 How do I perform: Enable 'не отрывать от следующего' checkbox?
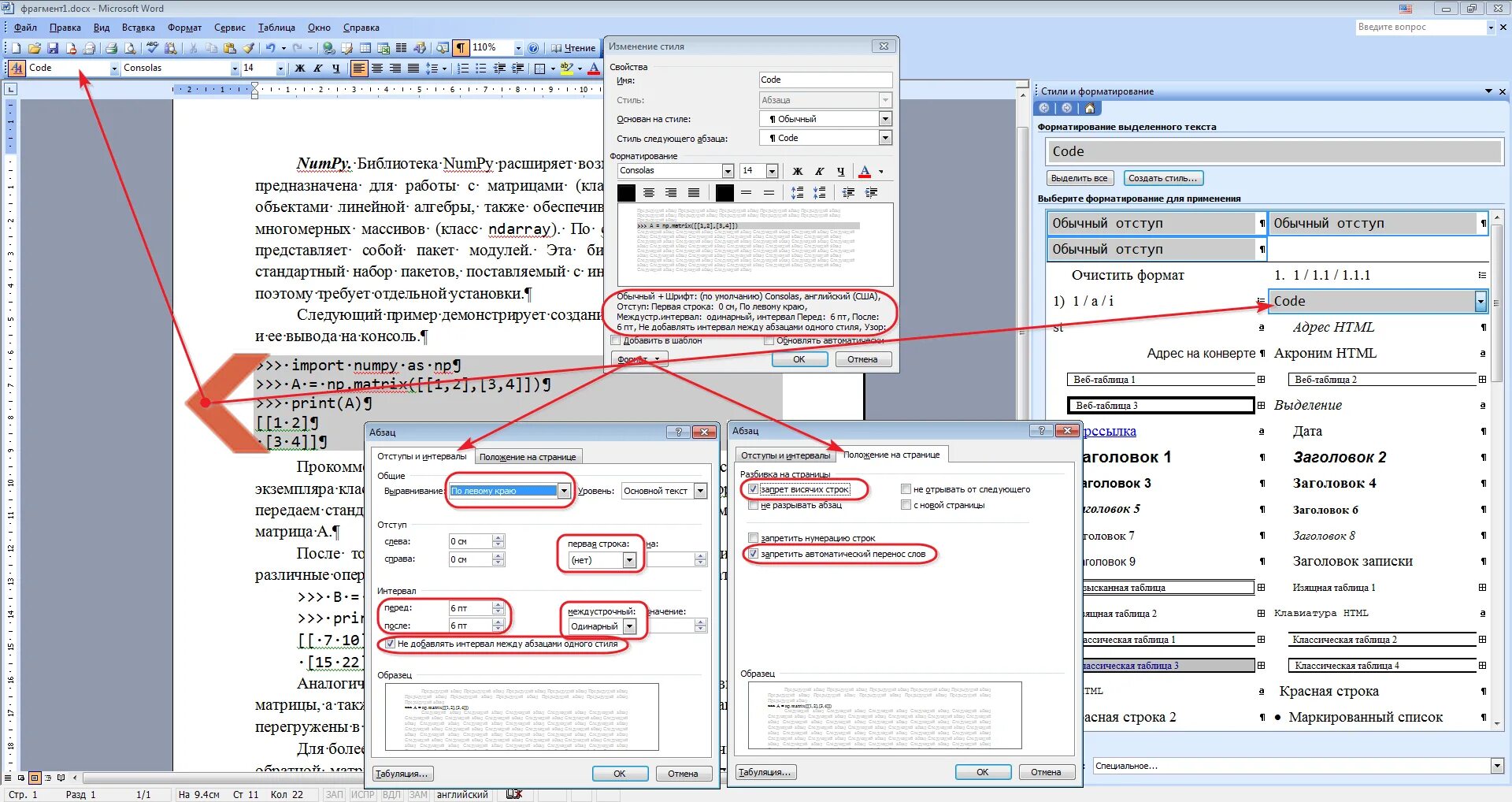tap(906, 489)
